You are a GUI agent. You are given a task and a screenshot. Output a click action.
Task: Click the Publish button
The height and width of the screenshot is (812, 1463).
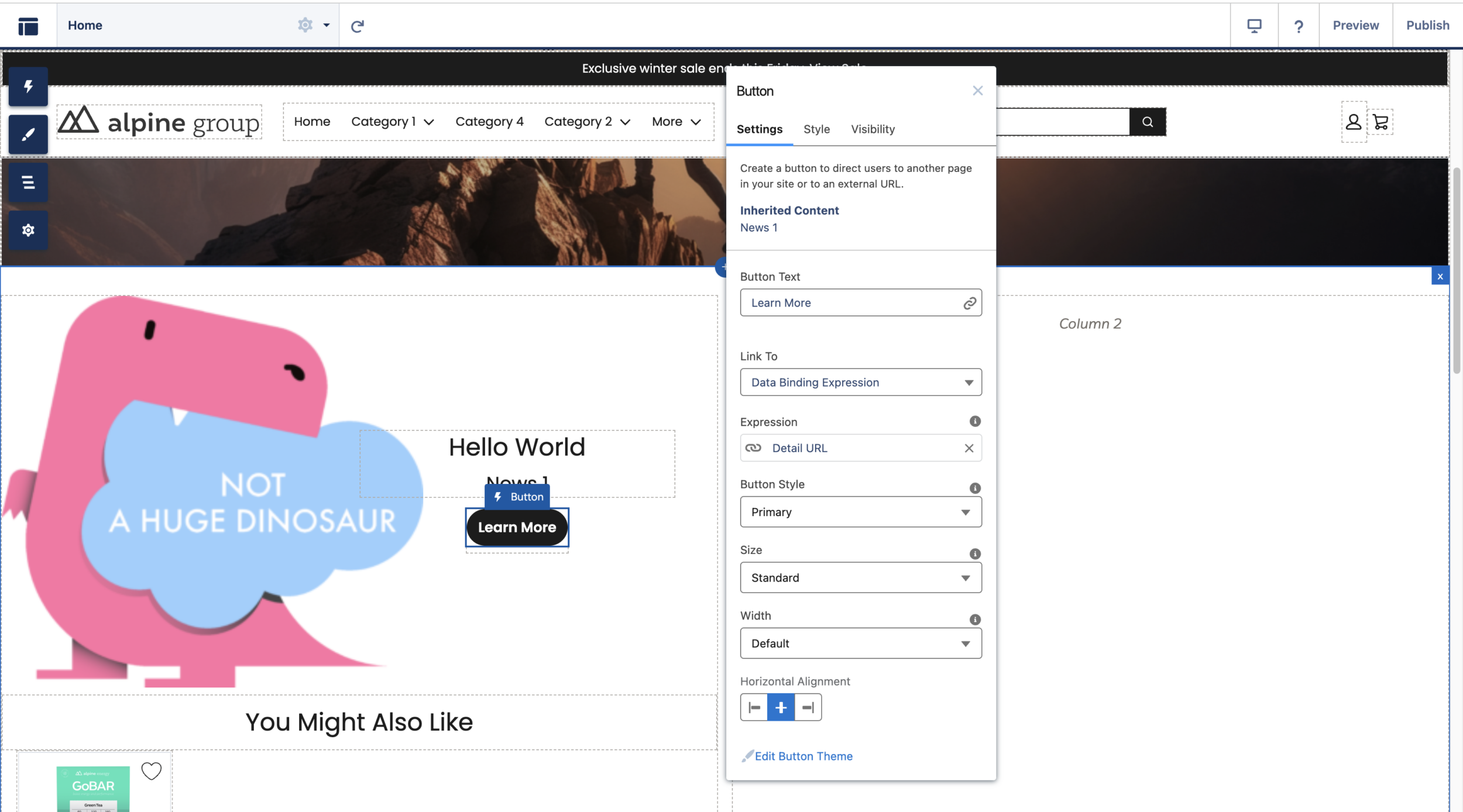(x=1427, y=26)
